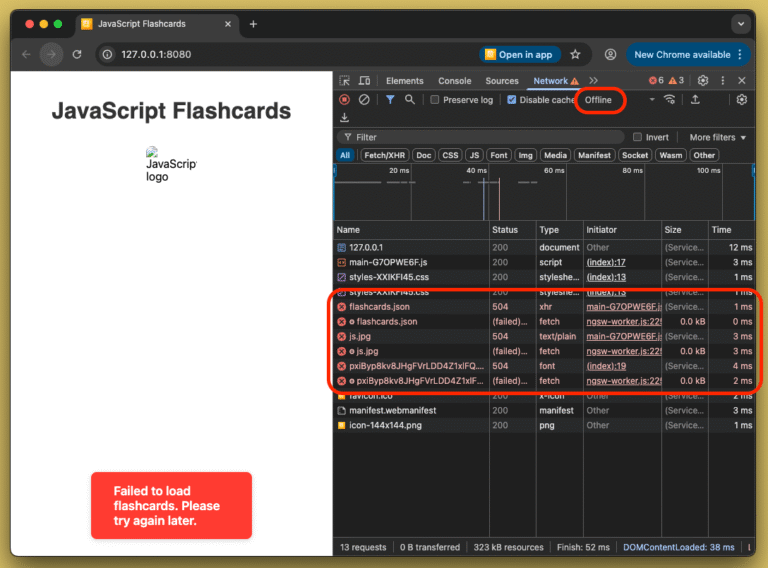Select the All filter chip

(345, 155)
